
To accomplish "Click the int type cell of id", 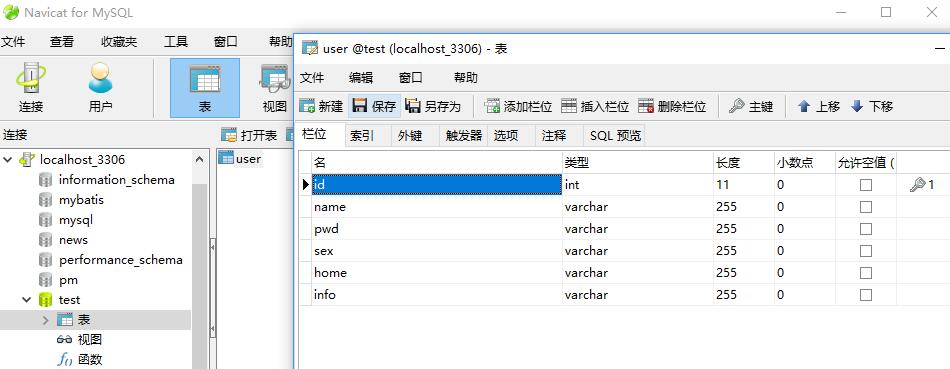I will [638, 185].
